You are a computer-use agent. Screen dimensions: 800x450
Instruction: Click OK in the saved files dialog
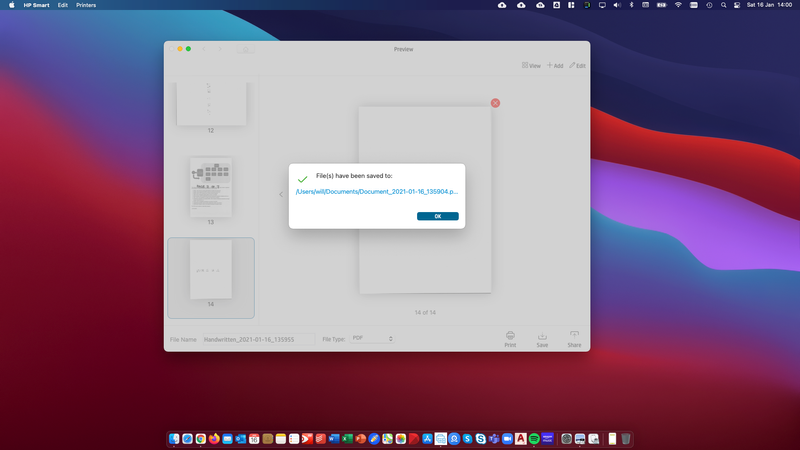click(438, 216)
